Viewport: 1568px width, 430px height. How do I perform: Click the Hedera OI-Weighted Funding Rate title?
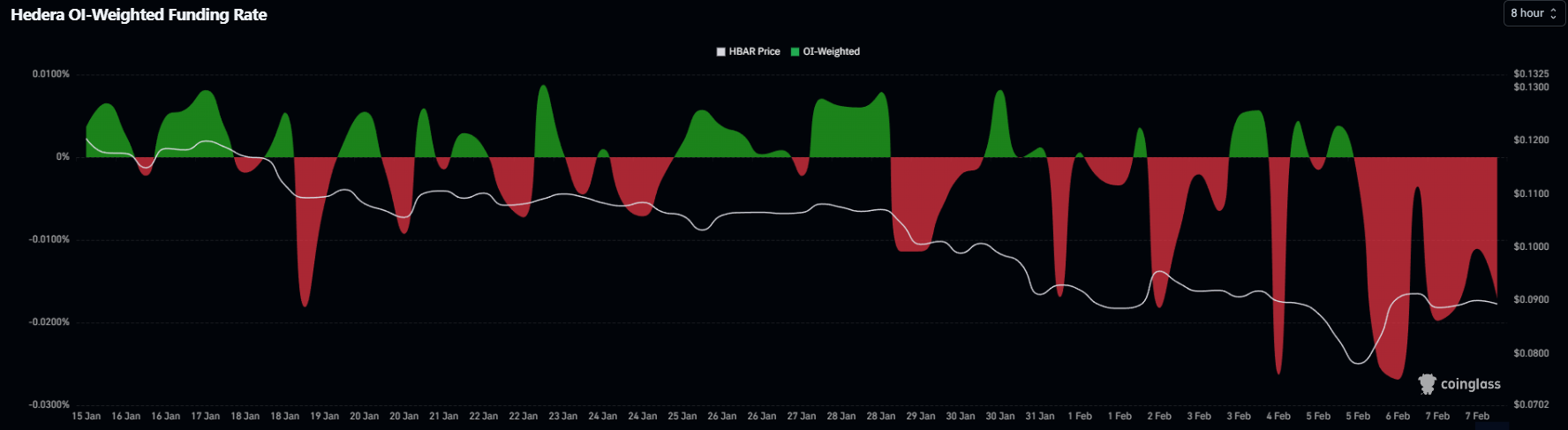139,15
